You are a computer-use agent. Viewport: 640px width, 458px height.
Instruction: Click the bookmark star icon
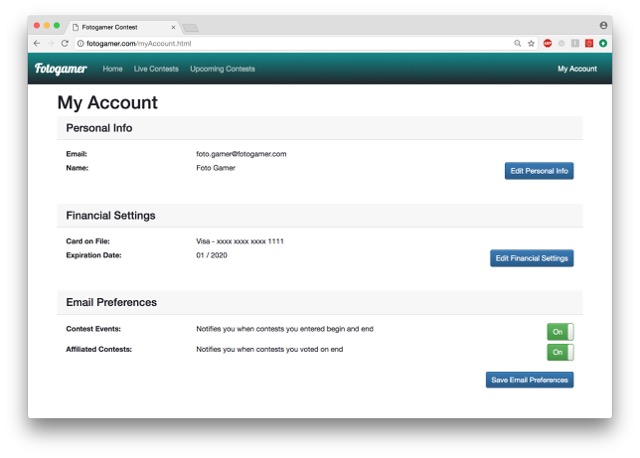(x=531, y=43)
